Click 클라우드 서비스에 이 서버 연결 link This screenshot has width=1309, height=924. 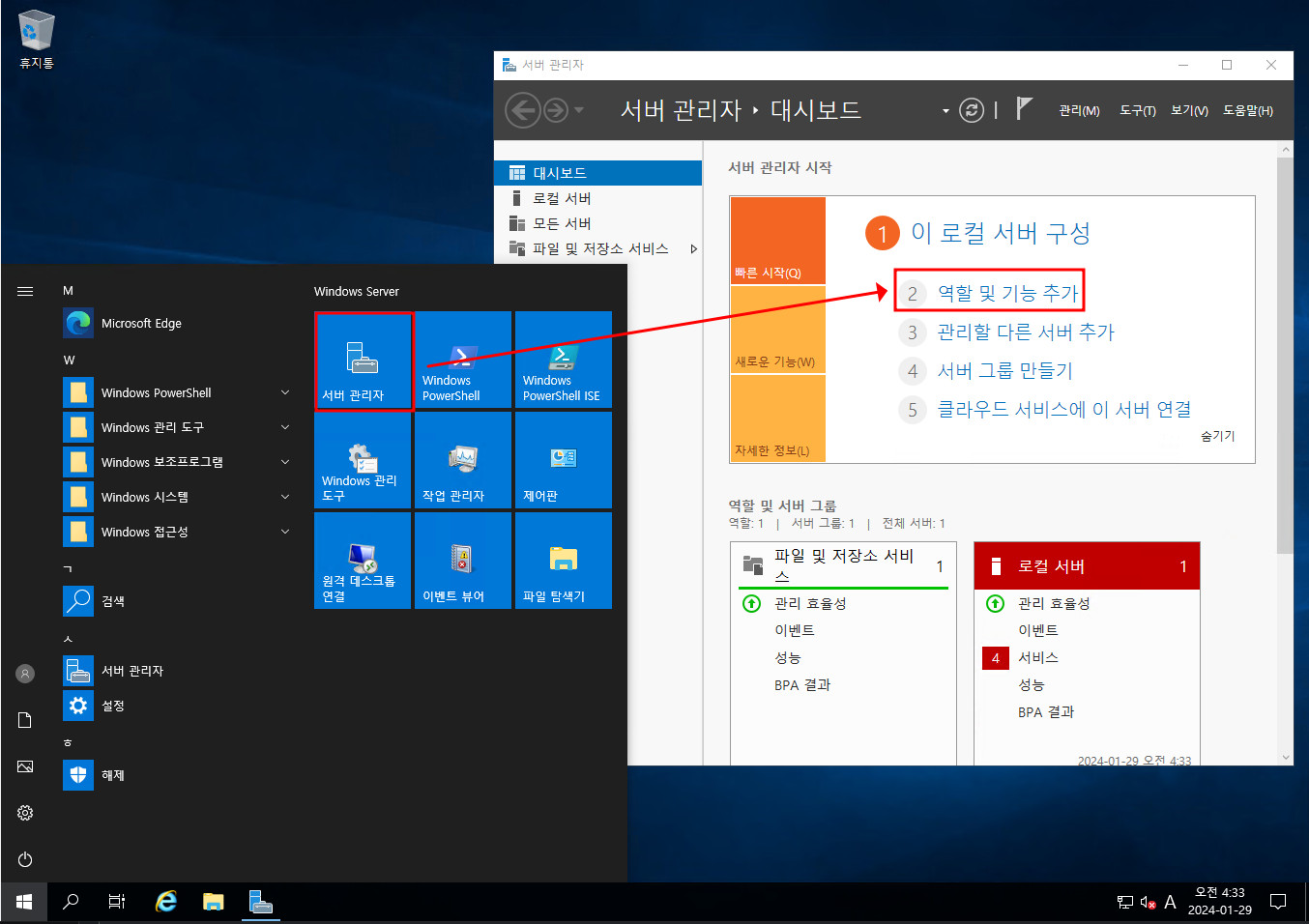(x=1063, y=410)
